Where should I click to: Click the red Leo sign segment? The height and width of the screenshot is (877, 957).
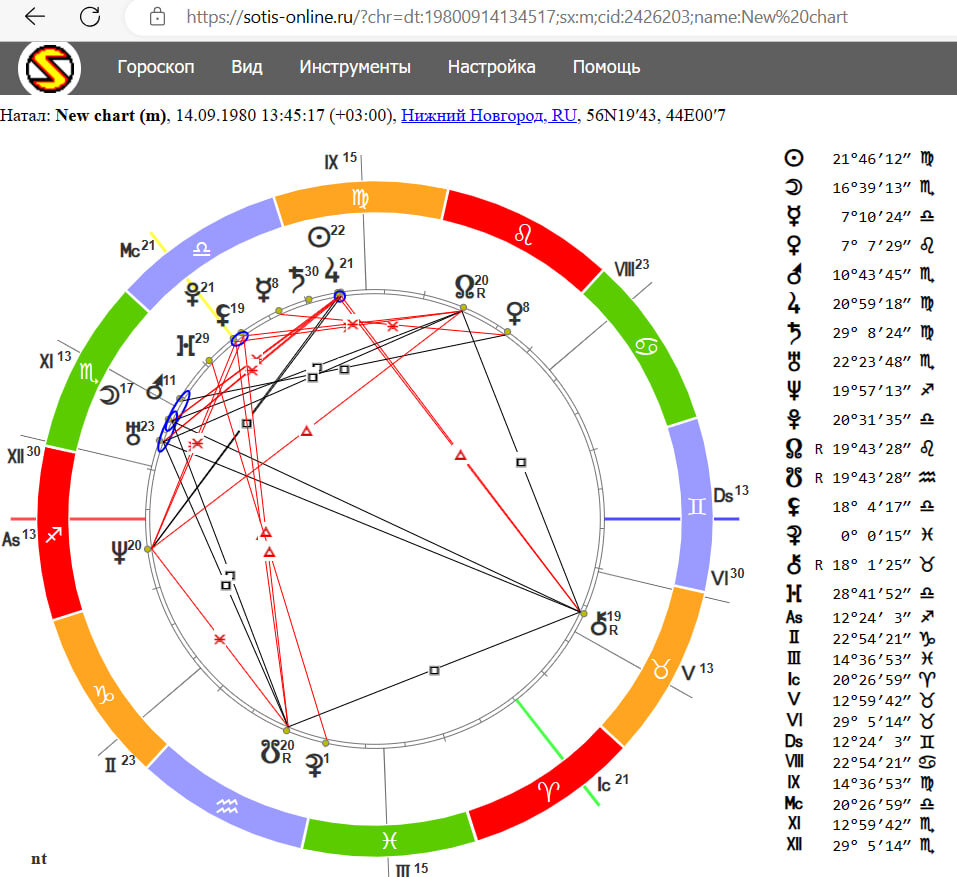(523, 234)
